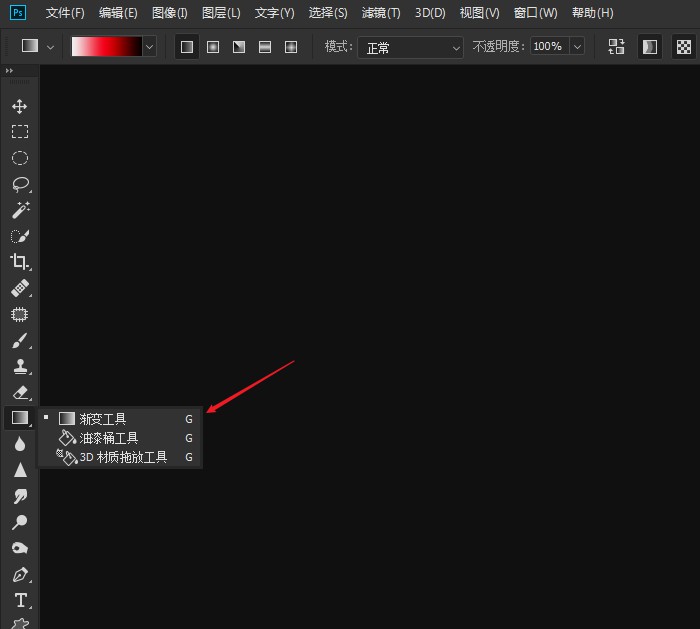Open the 帮助(H) menu
The width and height of the screenshot is (700, 629).
[592, 13]
